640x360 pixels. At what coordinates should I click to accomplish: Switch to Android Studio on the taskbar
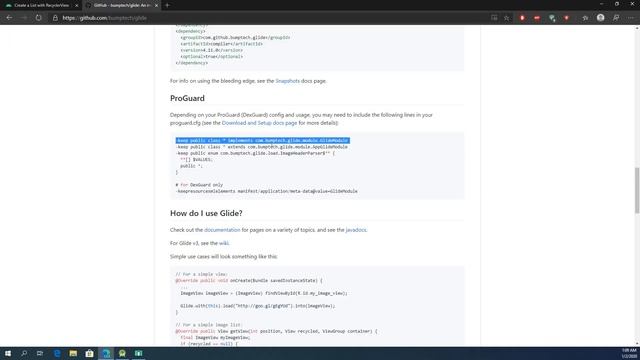pyautogui.click(x=122, y=353)
